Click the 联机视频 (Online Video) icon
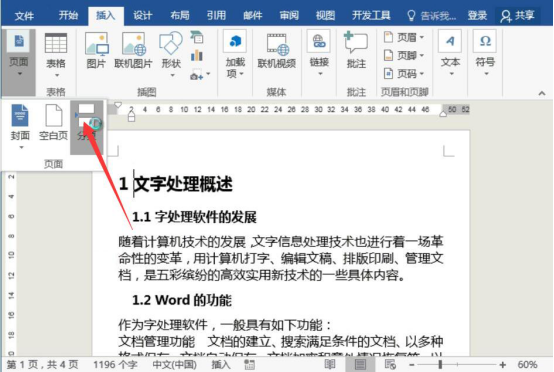 point(276,51)
